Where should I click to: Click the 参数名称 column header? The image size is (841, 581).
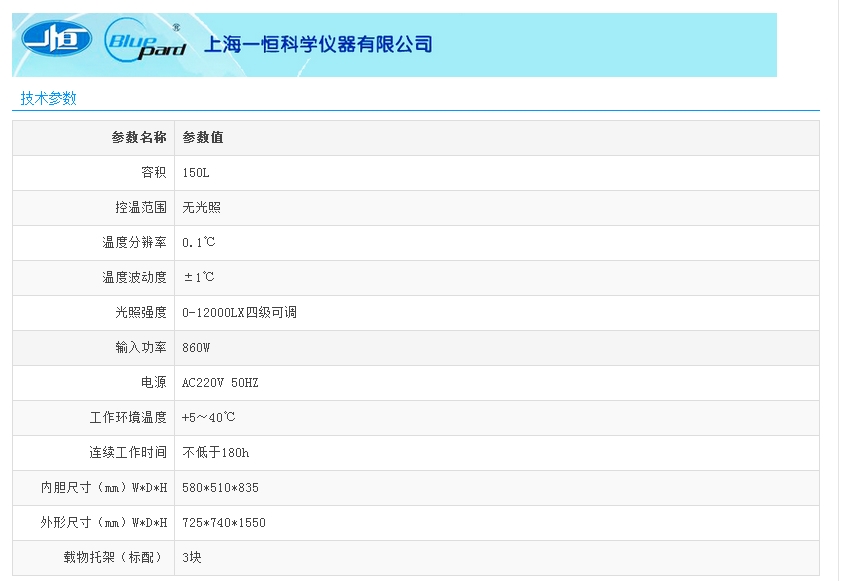(138, 138)
